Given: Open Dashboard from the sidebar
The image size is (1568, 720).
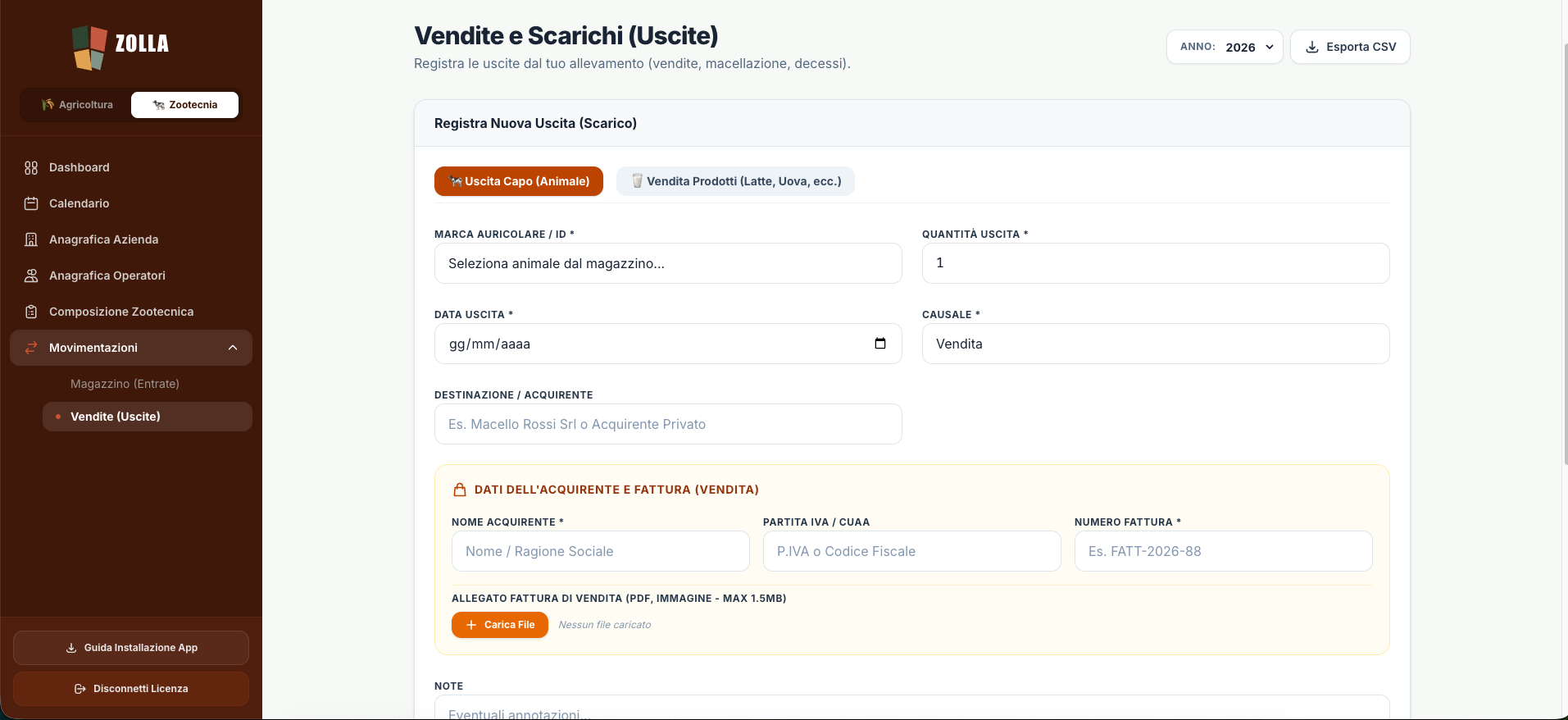Looking at the screenshot, I should (131, 167).
